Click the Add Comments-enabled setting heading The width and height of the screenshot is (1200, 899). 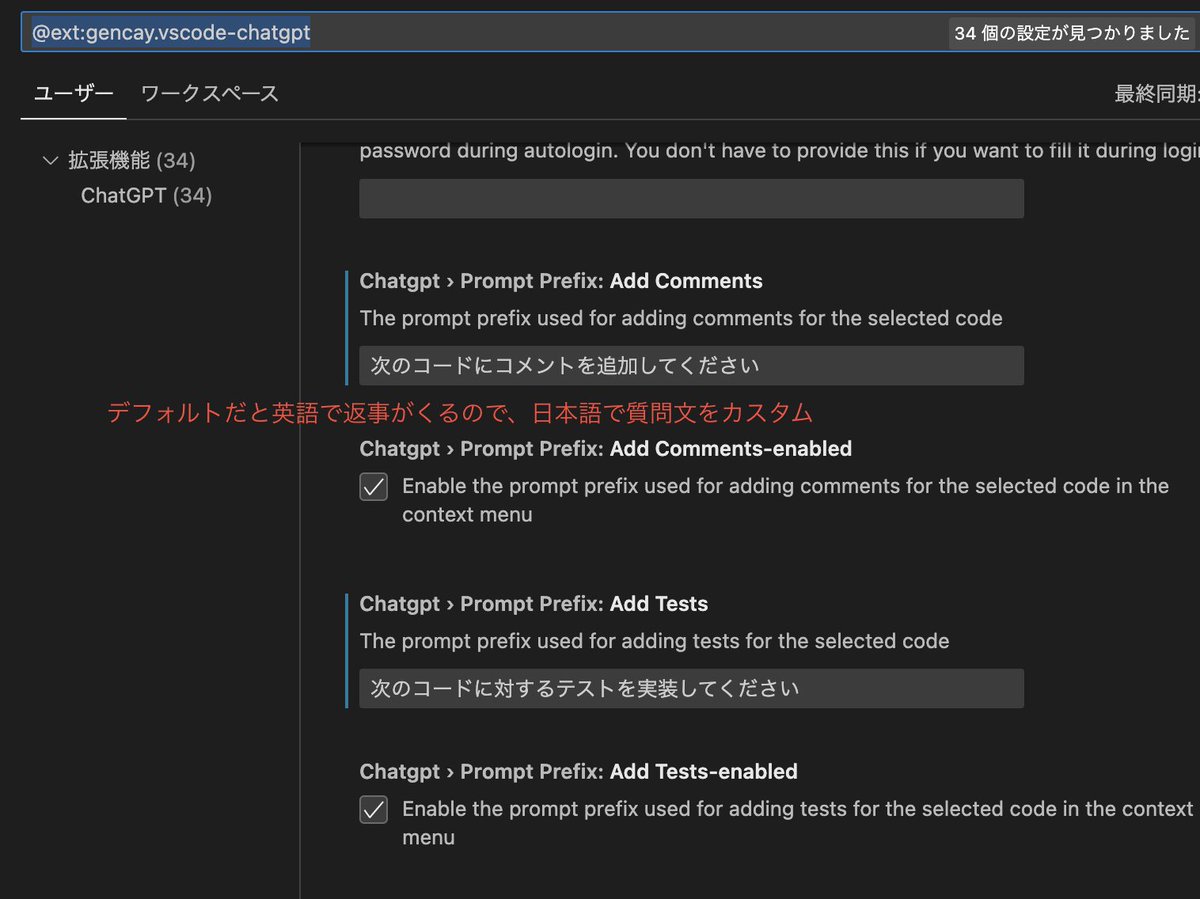606,450
